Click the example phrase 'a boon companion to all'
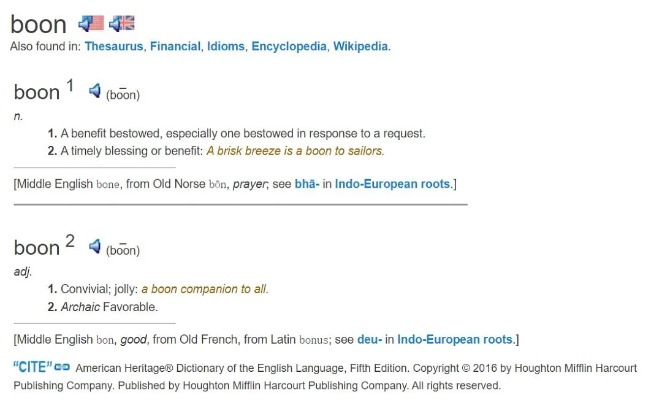The height and width of the screenshot is (400, 662). pyautogui.click(x=204, y=289)
